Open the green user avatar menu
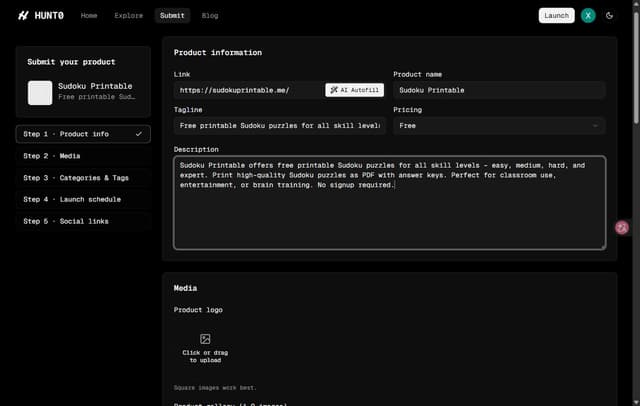The width and height of the screenshot is (640, 406). [x=588, y=16]
